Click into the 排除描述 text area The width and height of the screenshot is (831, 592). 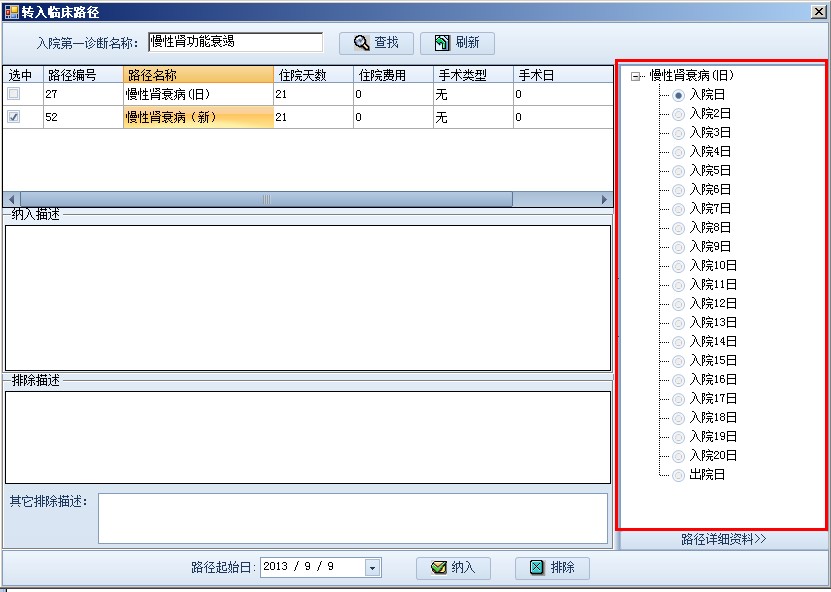tap(308, 437)
